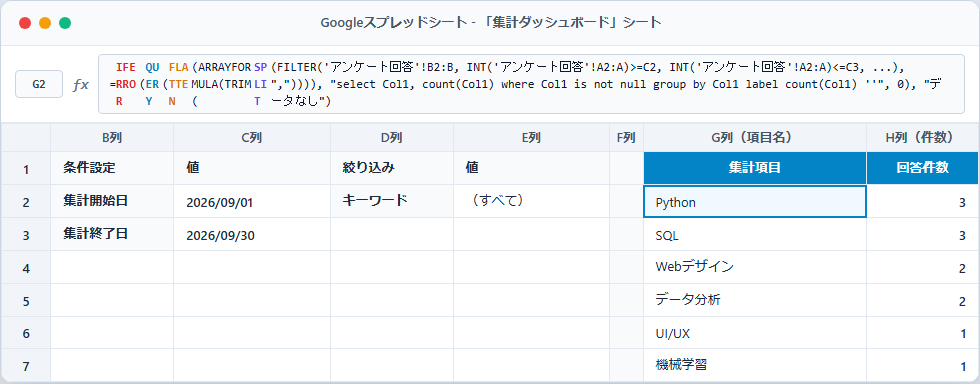
Task: Click the count cell for Webデザイン
Action: [x=923, y=267]
